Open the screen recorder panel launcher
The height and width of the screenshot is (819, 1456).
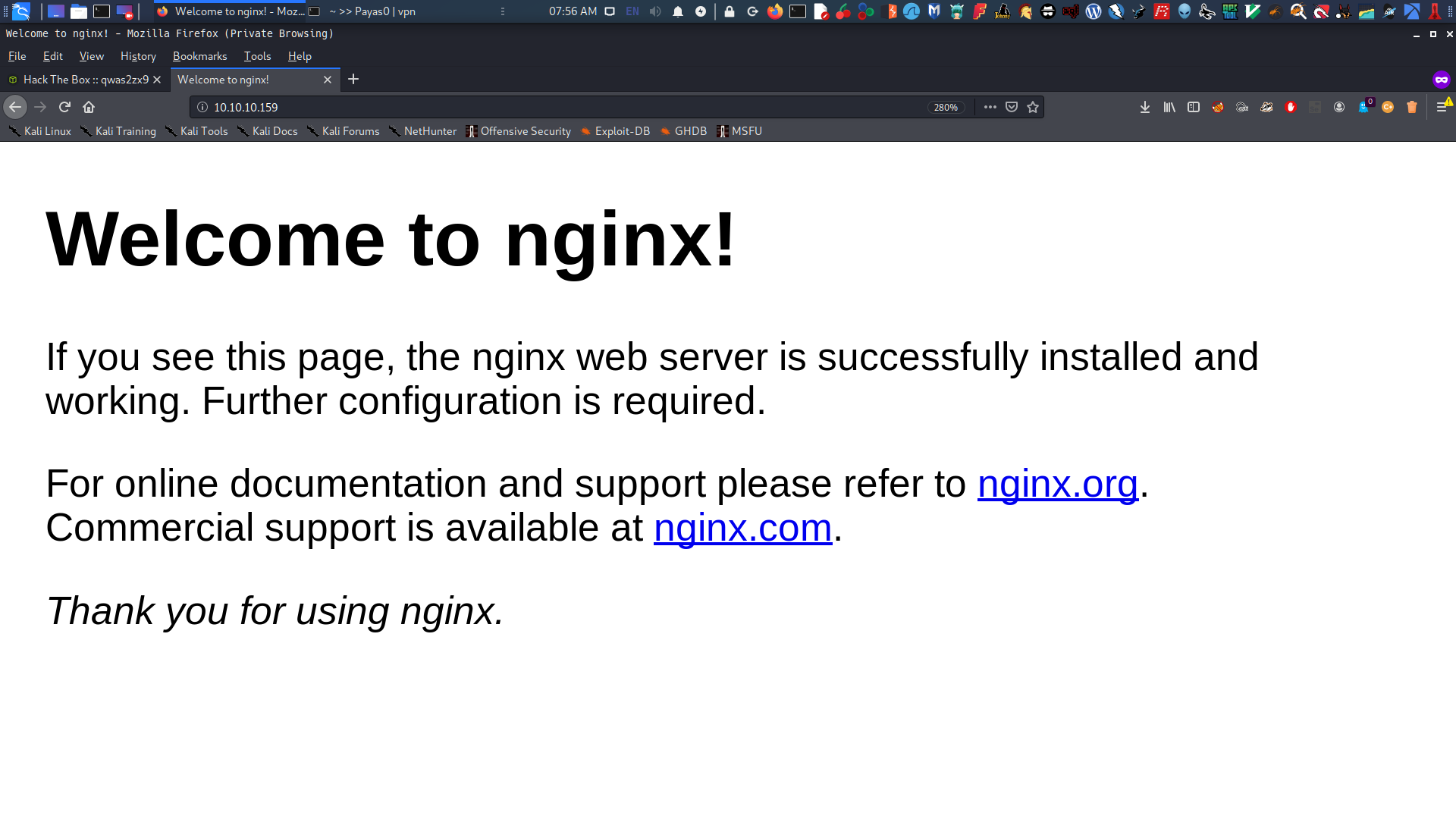pos(124,11)
